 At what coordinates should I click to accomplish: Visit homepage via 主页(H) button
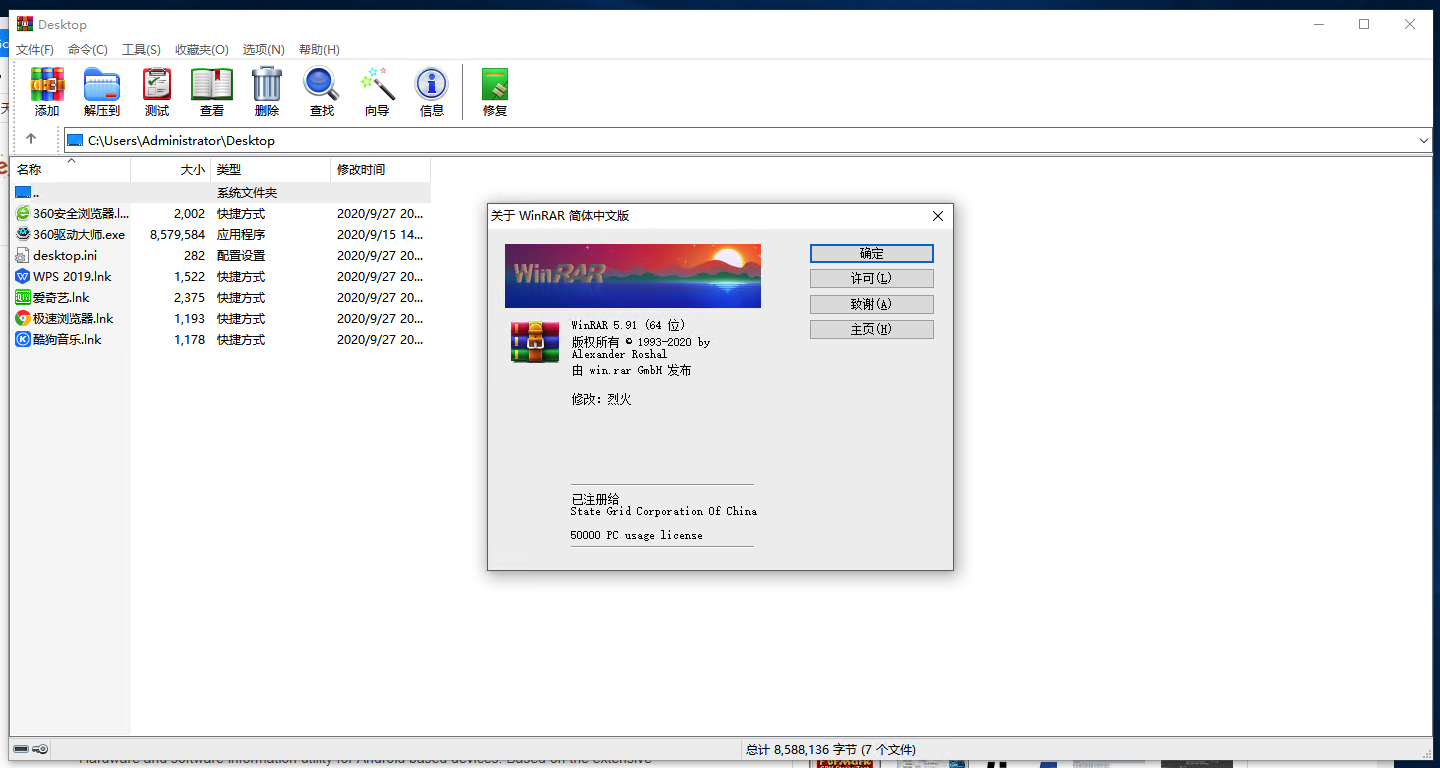coord(871,328)
